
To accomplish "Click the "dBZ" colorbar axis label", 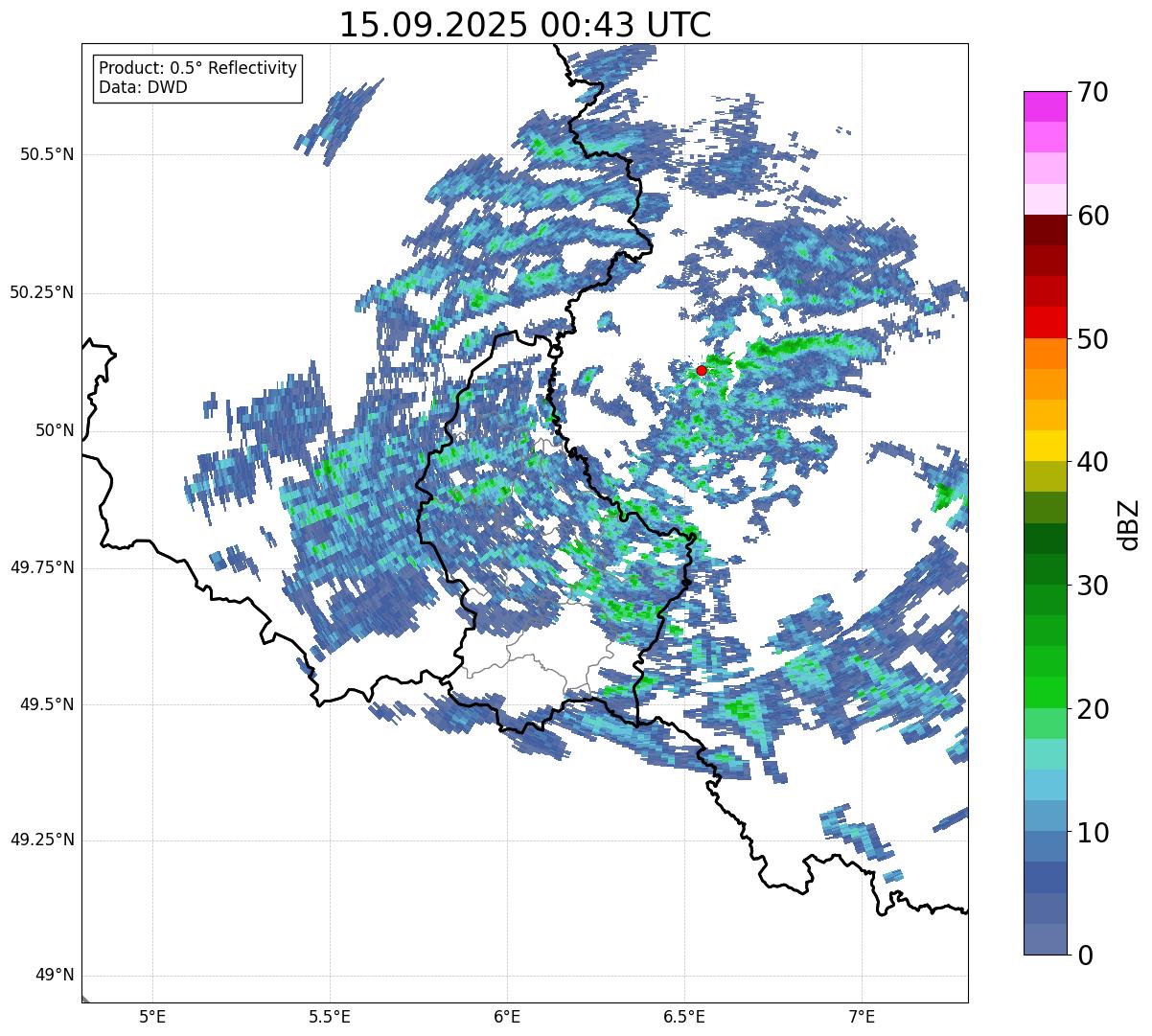I will [1129, 523].
